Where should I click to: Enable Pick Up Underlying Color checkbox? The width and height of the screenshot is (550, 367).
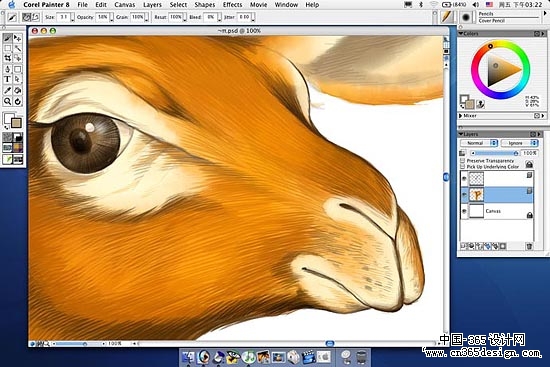(462, 166)
